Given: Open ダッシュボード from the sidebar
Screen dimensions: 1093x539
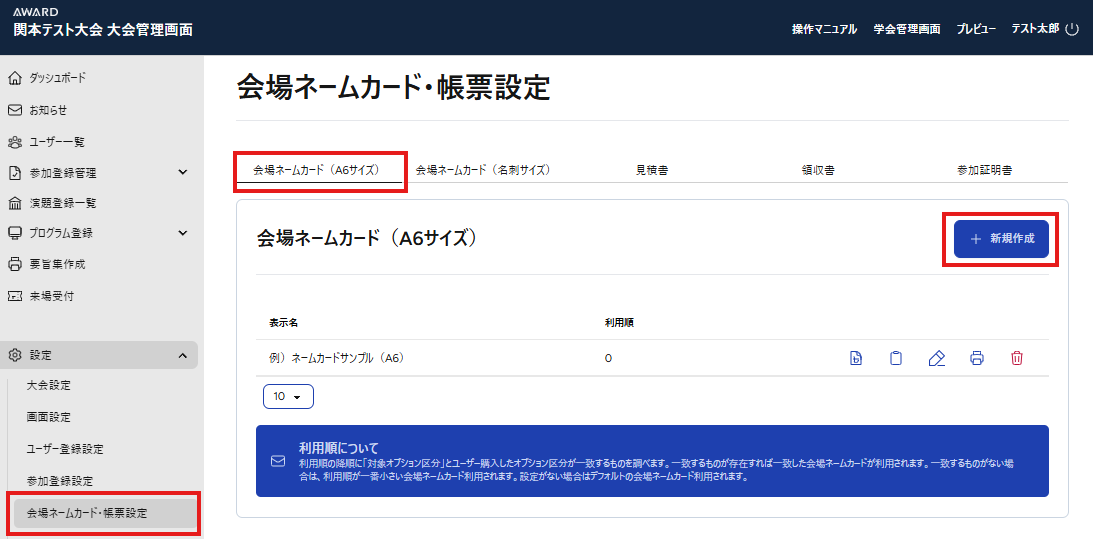Looking at the screenshot, I should pos(57,78).
